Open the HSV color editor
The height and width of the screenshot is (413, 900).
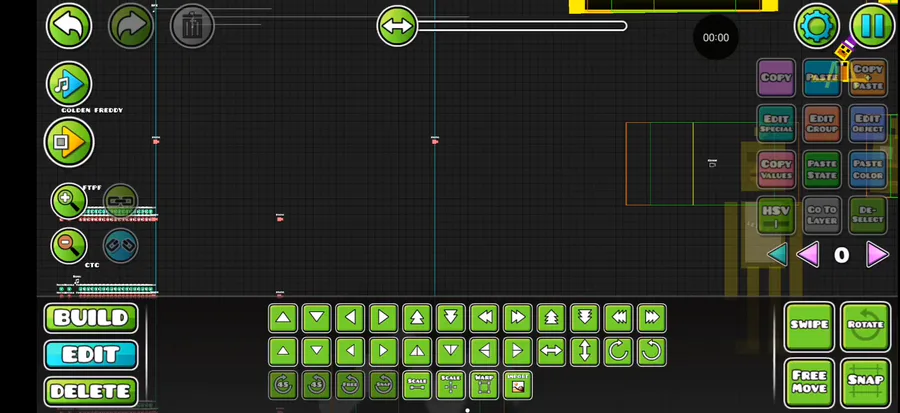(x=776, y=215)
